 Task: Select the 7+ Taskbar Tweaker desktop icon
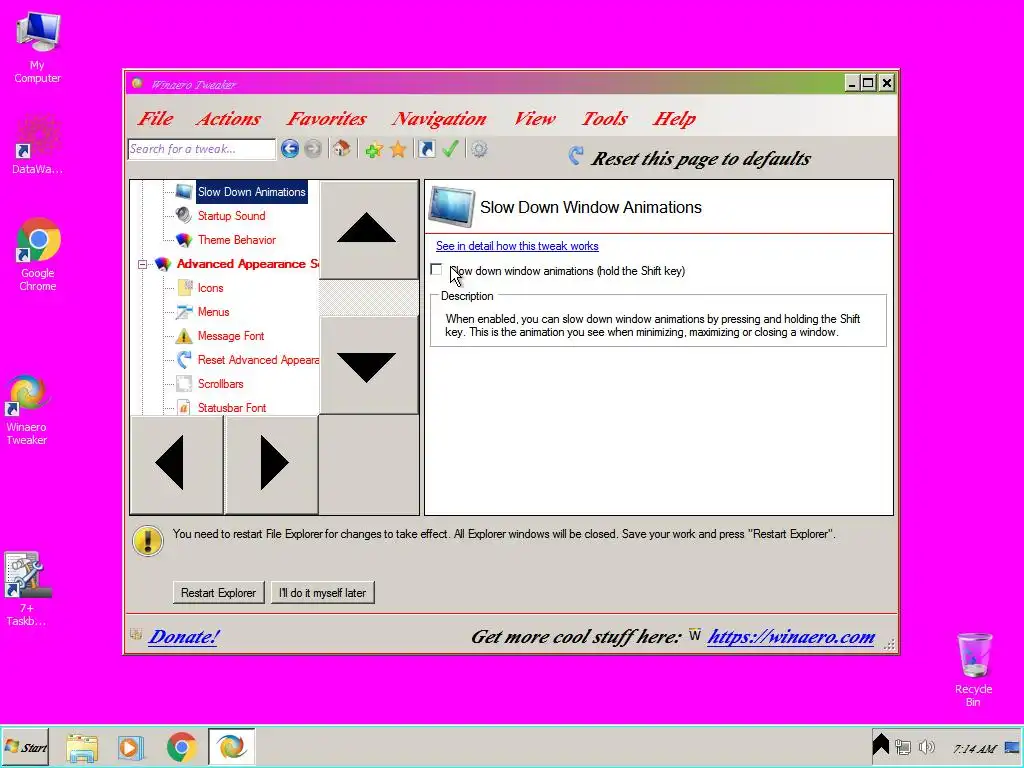[27, 589]
